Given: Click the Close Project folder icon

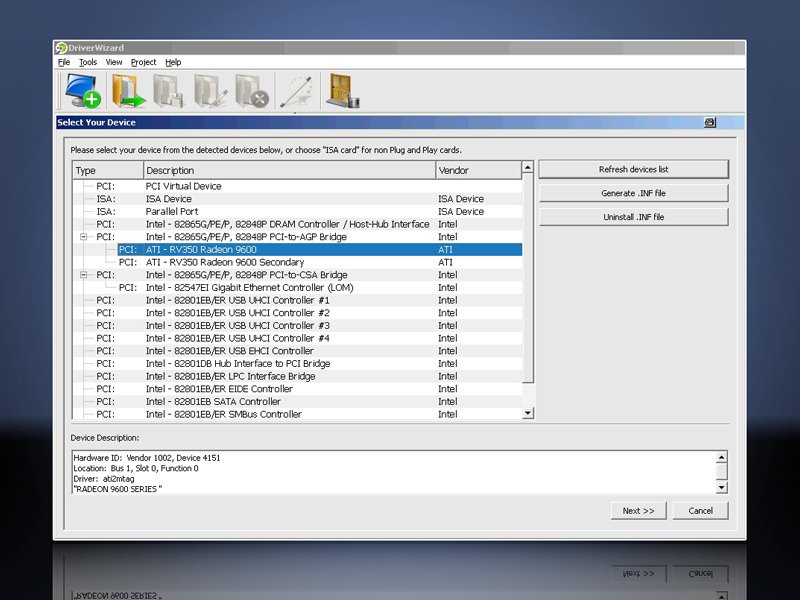Looking at the screenshot, I should [251, 90].
